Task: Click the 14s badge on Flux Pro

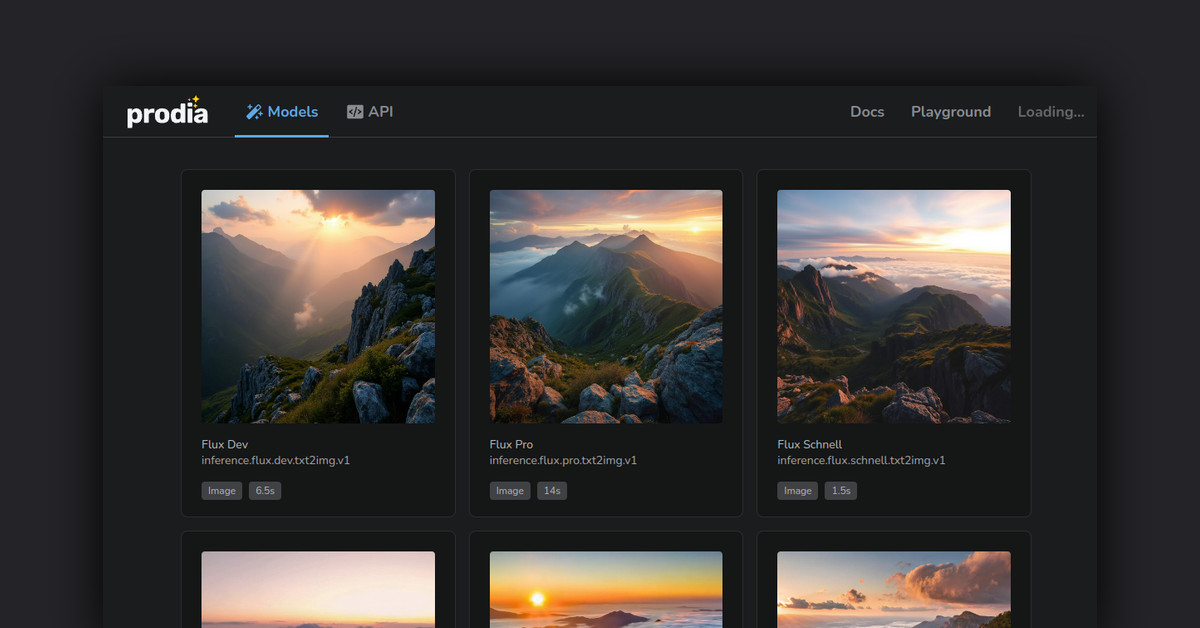Action: 552,491
